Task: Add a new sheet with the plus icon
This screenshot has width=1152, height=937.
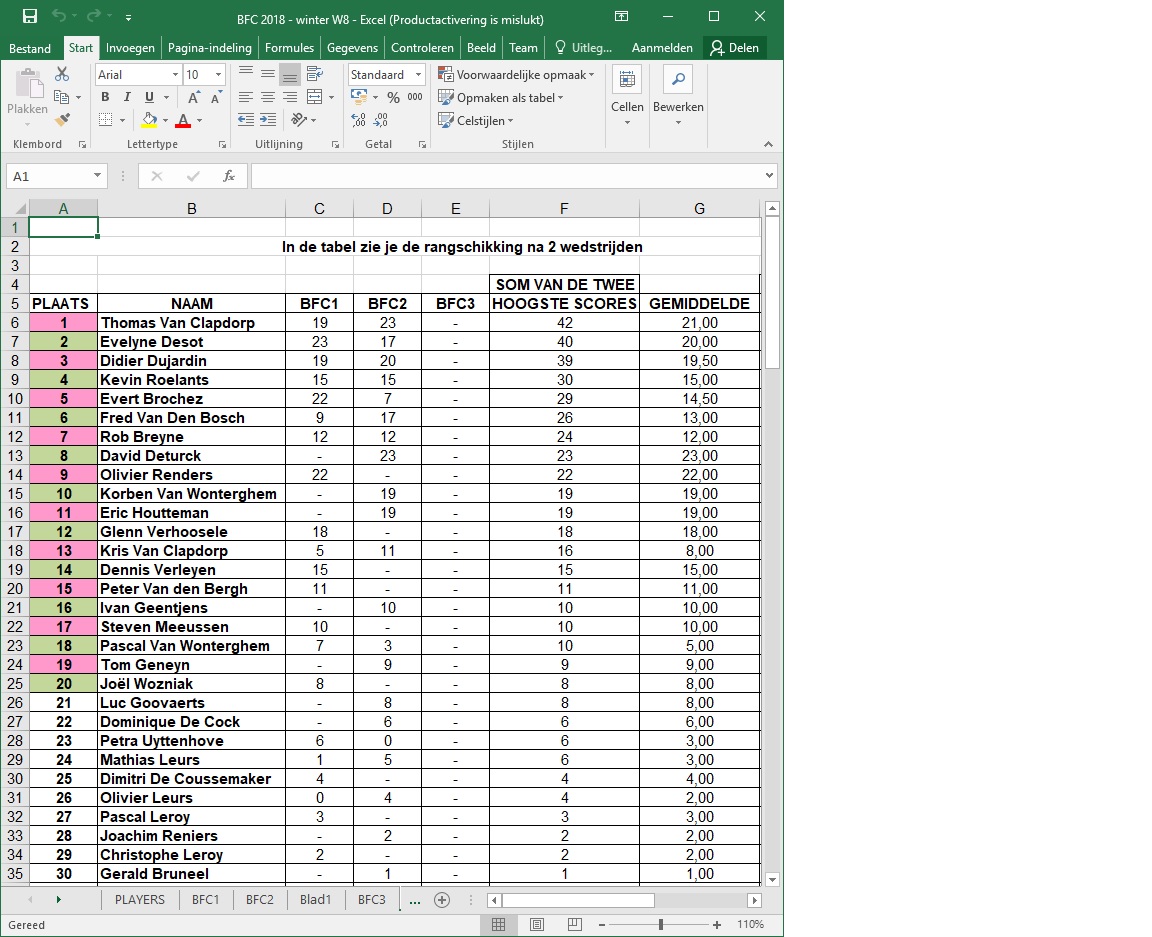Action: tap(442, 900)
